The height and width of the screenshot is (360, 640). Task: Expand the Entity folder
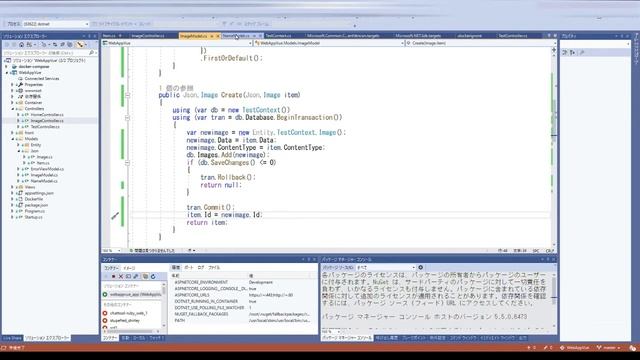pos(18,145)
